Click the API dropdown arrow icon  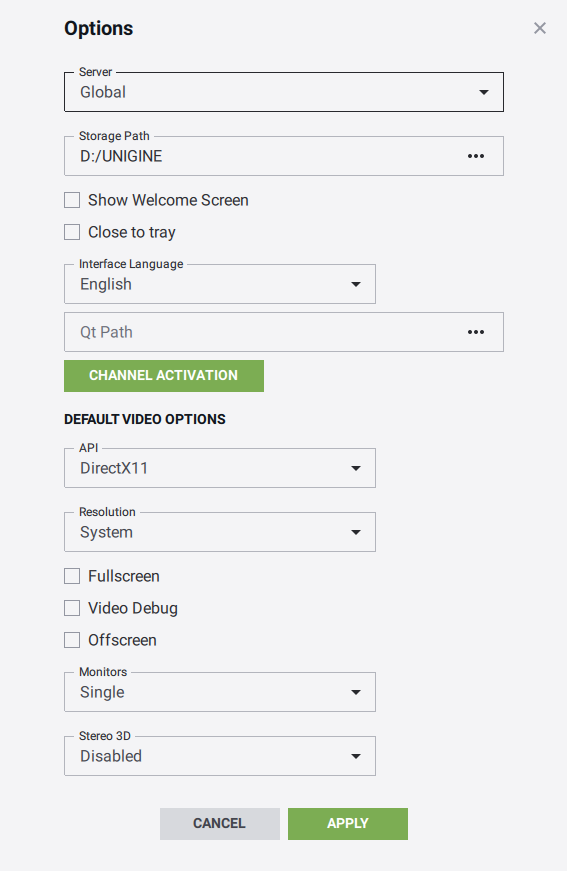click(x=356, y=468)
